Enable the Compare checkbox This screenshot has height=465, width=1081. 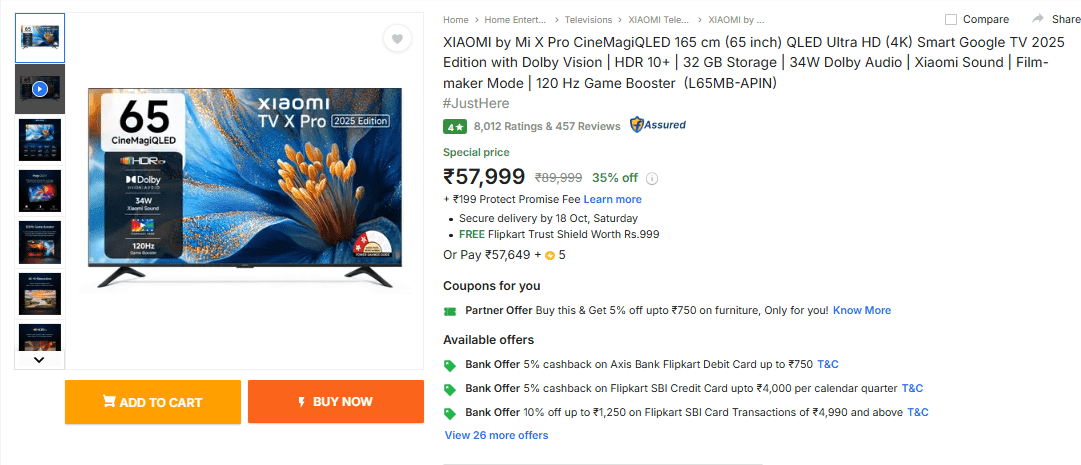coord(951,19)
